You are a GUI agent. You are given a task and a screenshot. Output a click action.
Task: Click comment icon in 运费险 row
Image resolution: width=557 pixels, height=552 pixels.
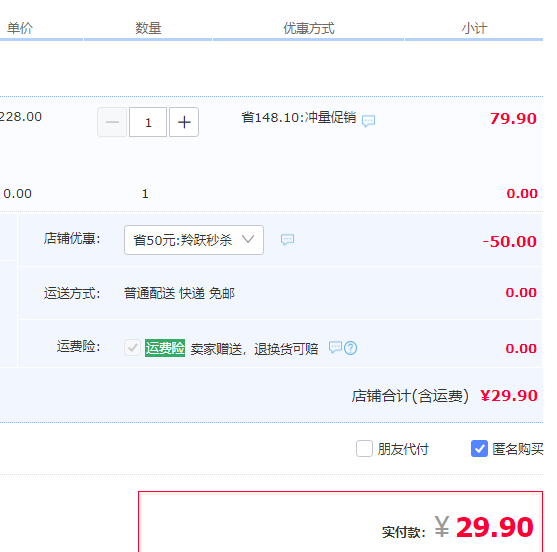tap(335, 347)
